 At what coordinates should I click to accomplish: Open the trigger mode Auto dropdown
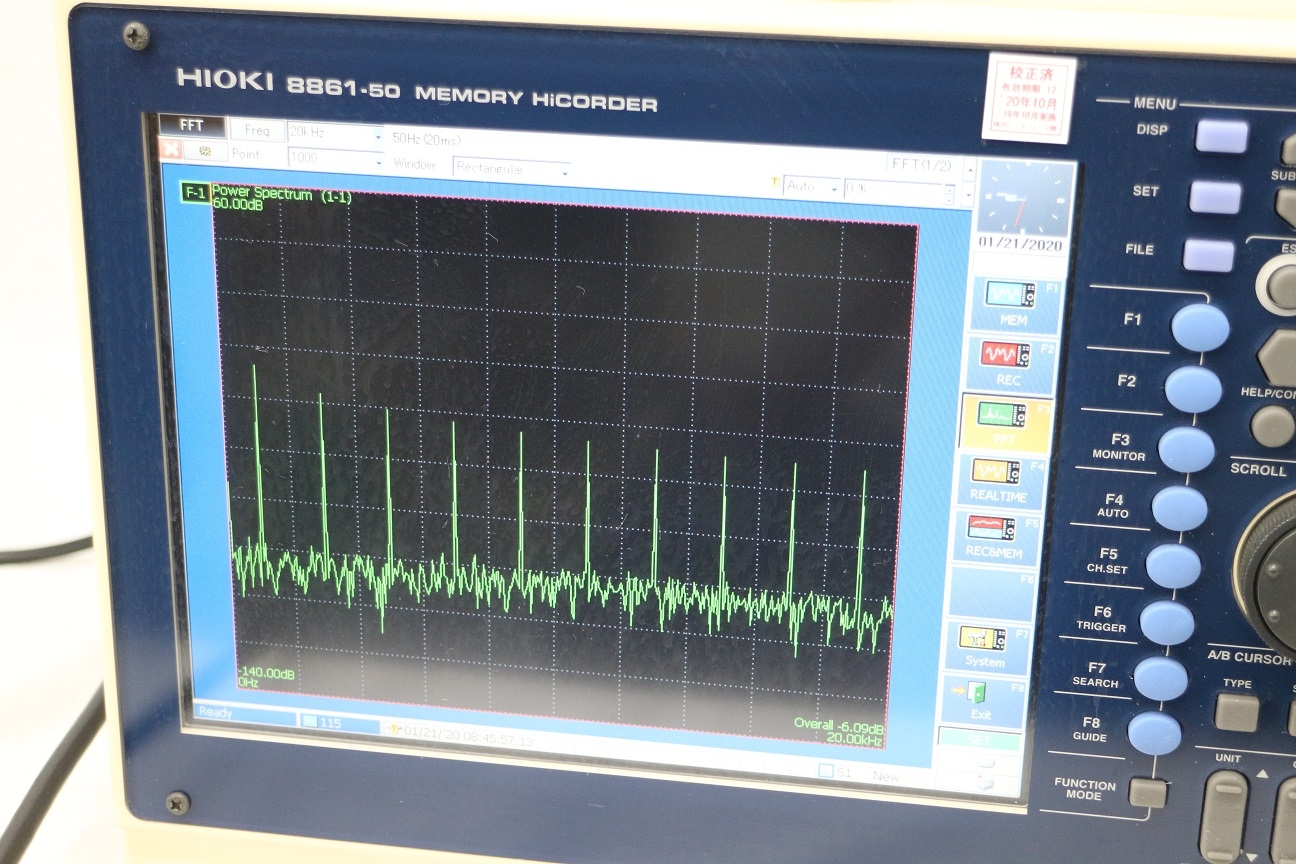point(813,186)
